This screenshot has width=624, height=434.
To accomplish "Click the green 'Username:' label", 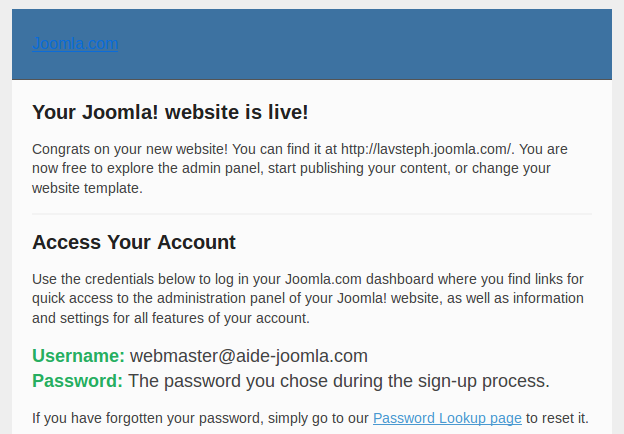I will (78, 356).
